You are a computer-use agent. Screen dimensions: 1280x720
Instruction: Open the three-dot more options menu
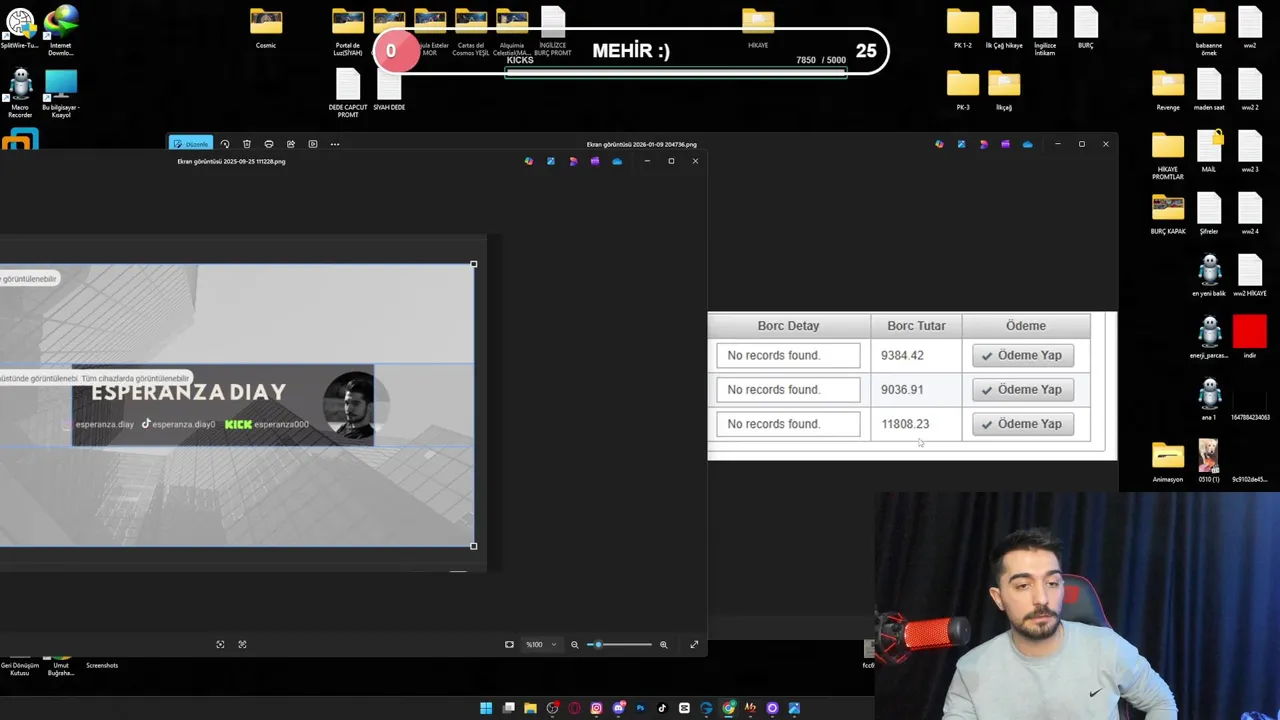click(x=335, y=144)
